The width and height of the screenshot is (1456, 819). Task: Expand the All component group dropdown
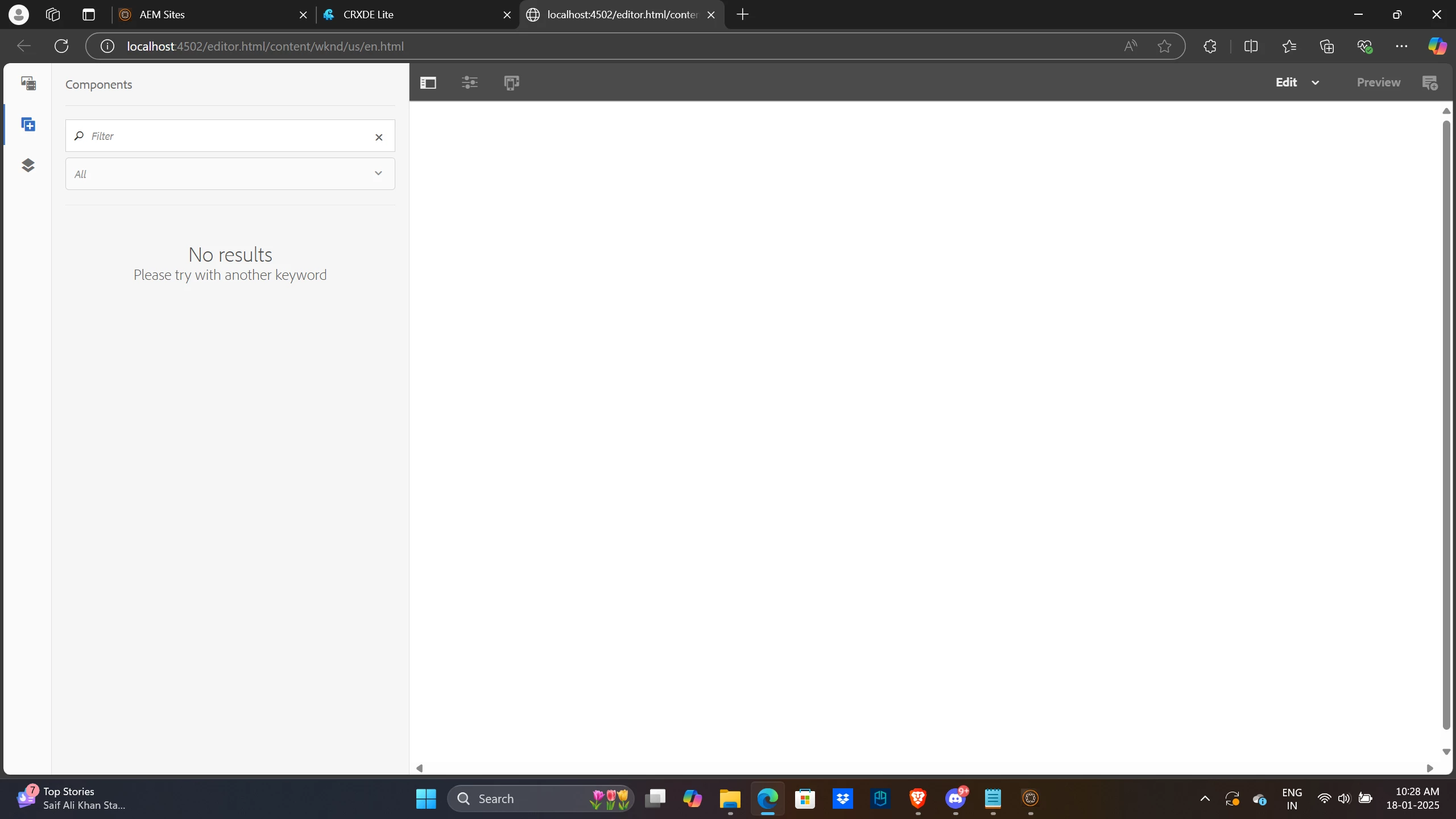(x=378, y=173)
